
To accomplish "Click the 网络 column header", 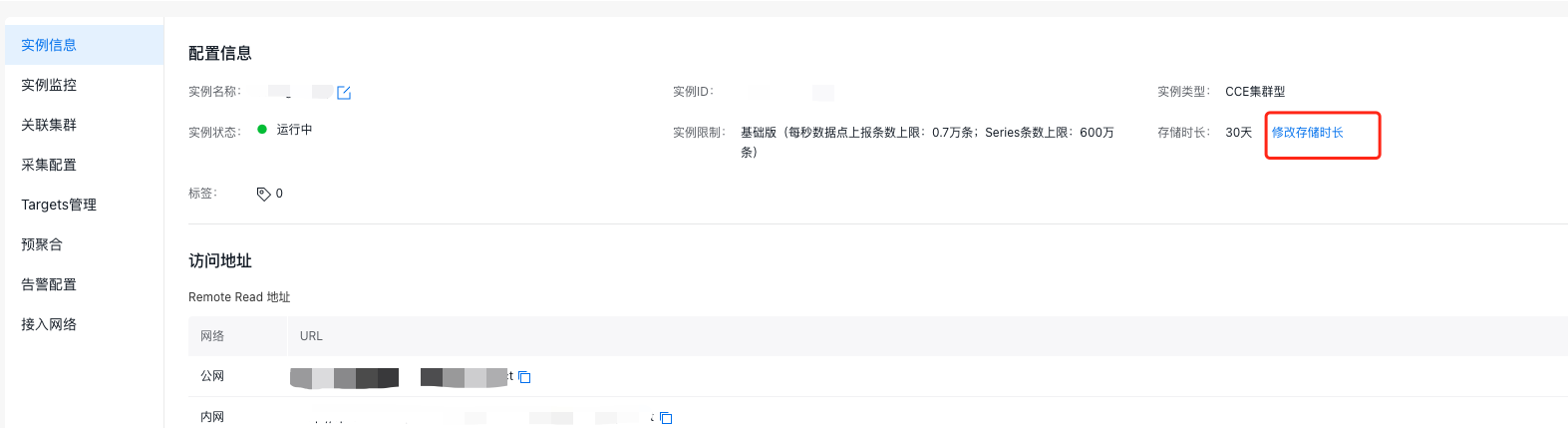I will 212,336.
